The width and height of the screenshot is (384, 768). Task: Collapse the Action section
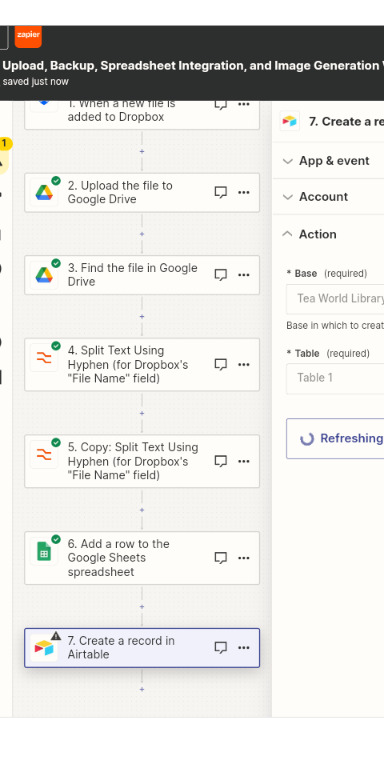tap(328, 234)
